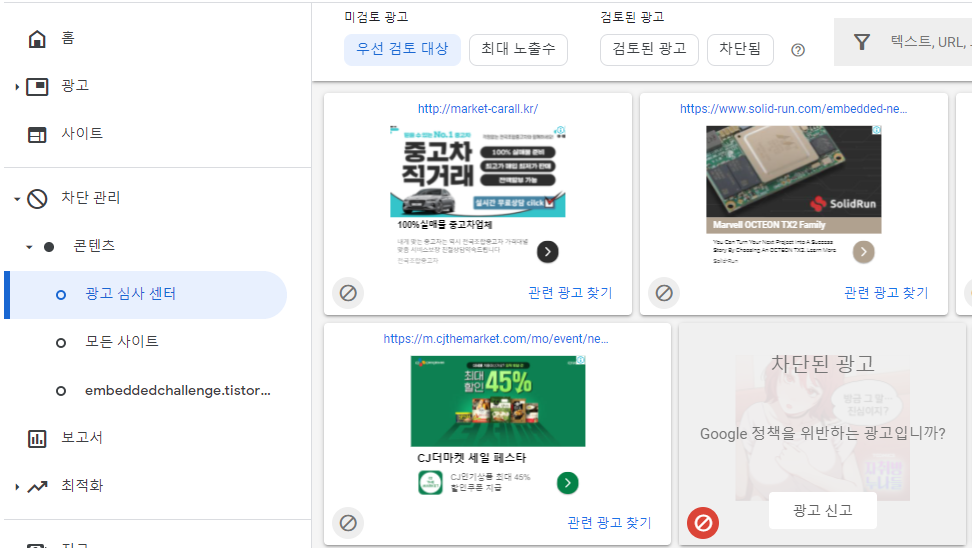972x548 pixels.
Task: Select the 차단됨 filter chip
Action: pos(740,50)
